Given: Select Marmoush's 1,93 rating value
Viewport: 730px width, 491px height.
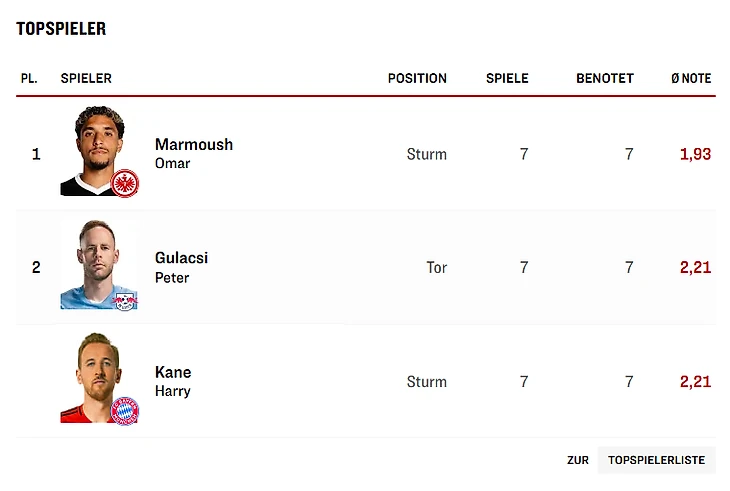Looking at the screenshot, I should [695, 154].
